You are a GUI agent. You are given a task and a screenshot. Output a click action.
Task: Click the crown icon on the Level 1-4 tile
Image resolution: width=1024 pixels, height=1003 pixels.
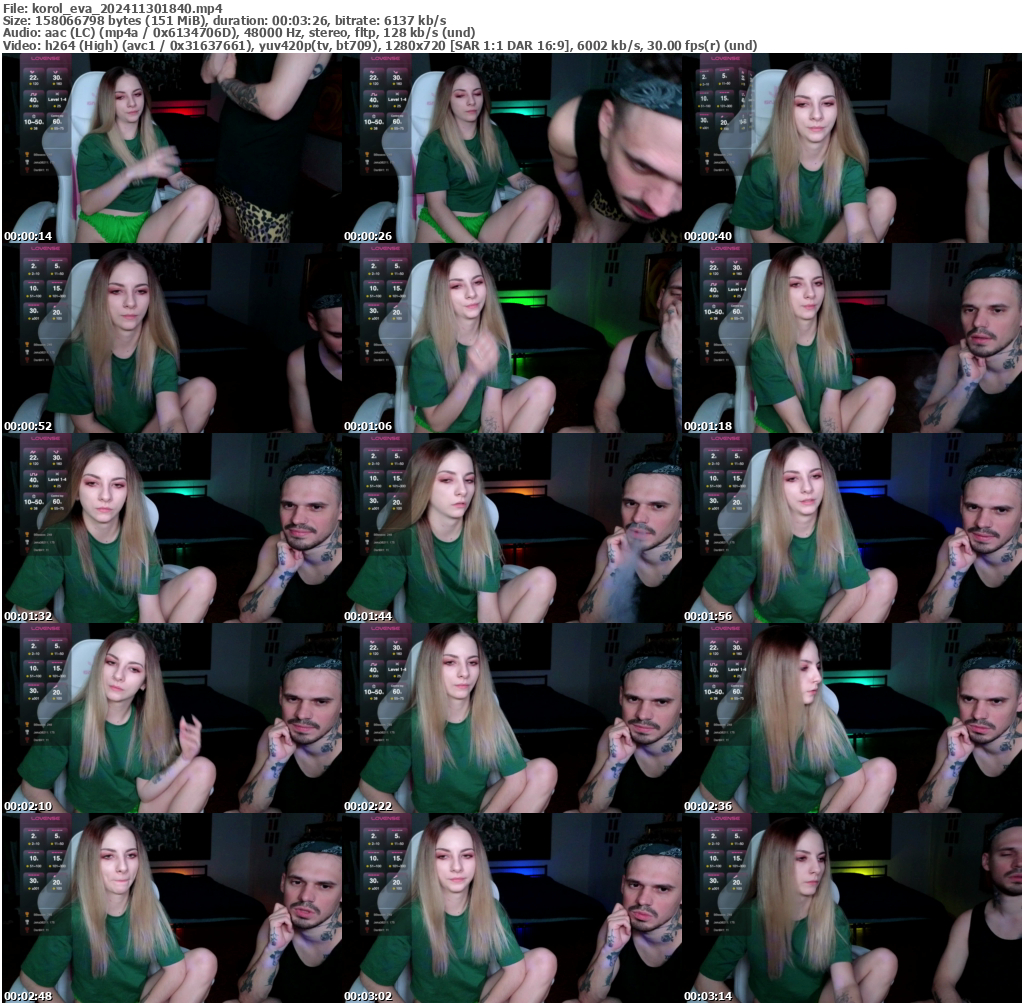[x=57, y=93]
